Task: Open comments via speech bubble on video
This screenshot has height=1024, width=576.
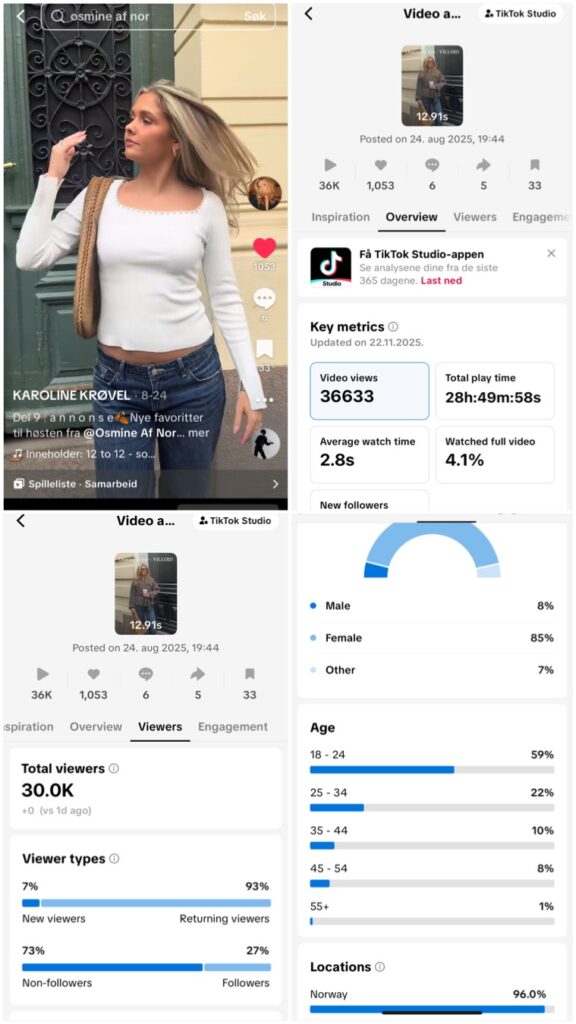Action: (x=264, y=299)
